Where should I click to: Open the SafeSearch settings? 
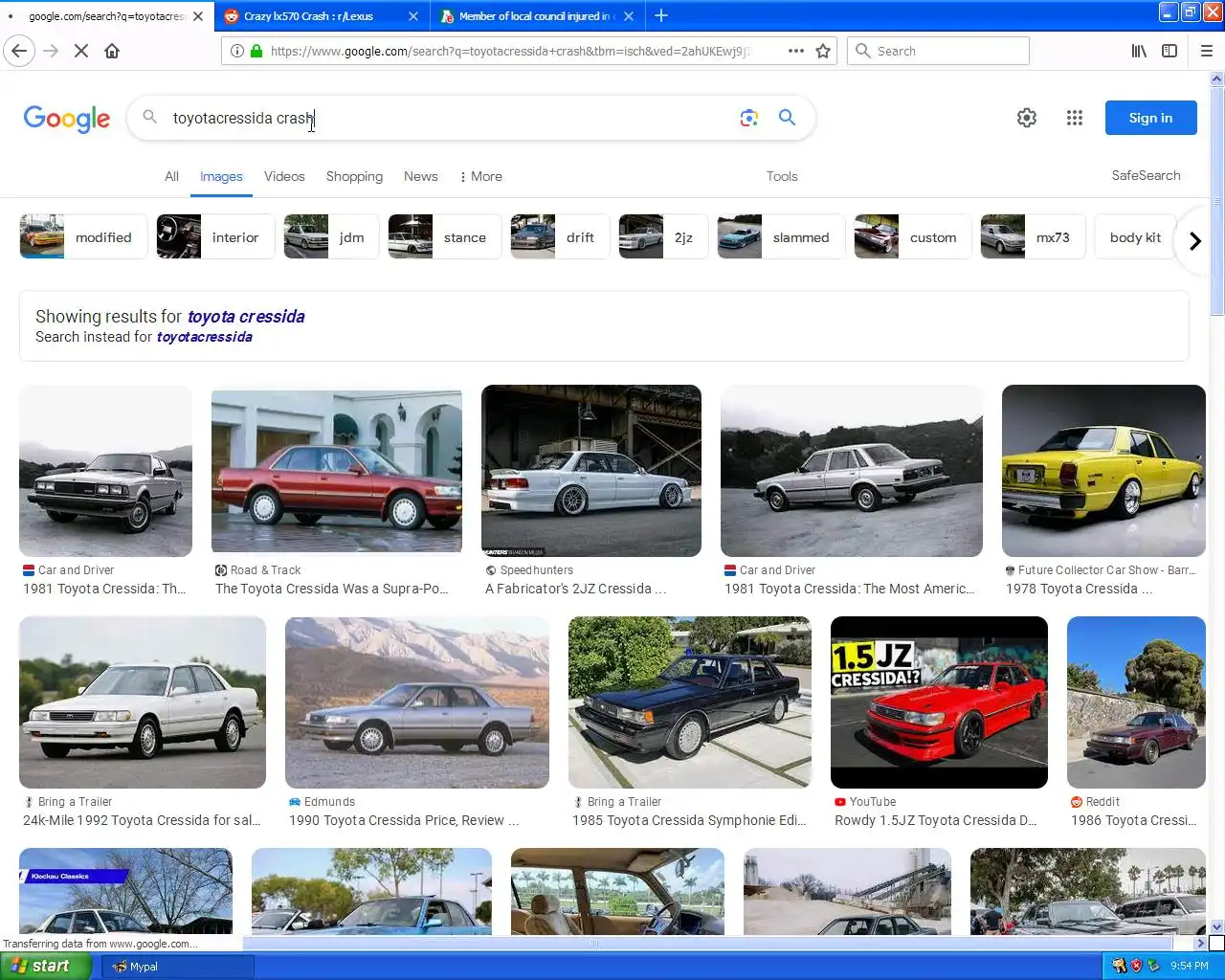click(1146, 175)
